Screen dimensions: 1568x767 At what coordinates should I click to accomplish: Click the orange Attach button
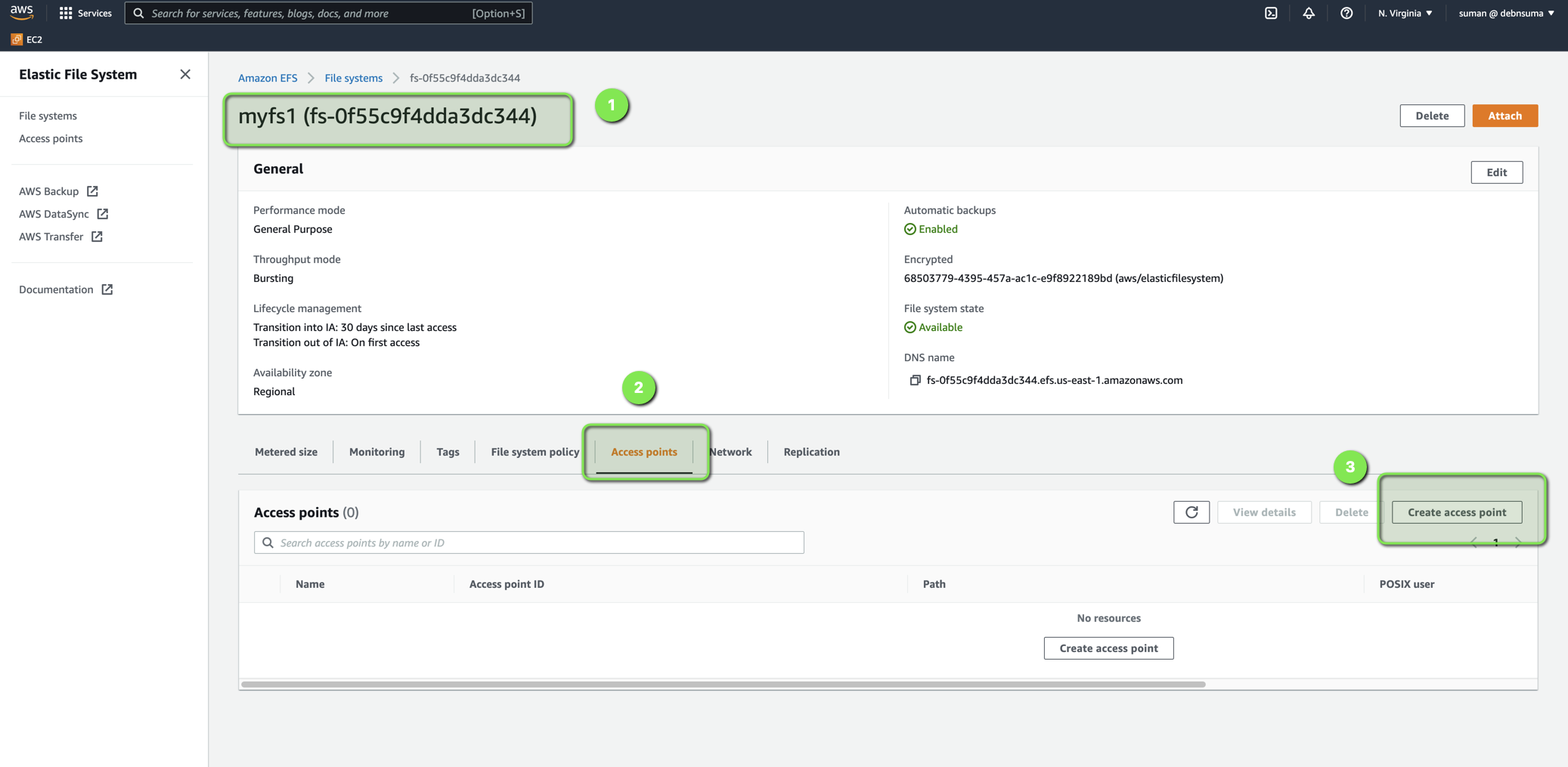coord(1504,116)
